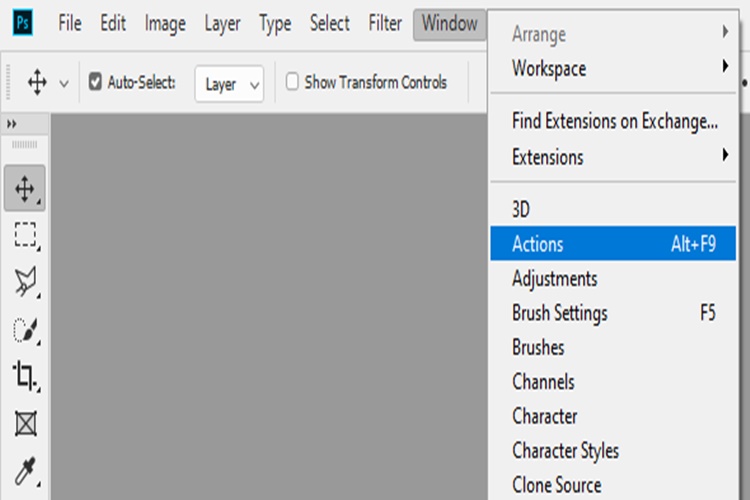Select the Polygonal Lasso tool
Image resolution: width=750 pixels, height=500 pixels.
pos(25,281)
